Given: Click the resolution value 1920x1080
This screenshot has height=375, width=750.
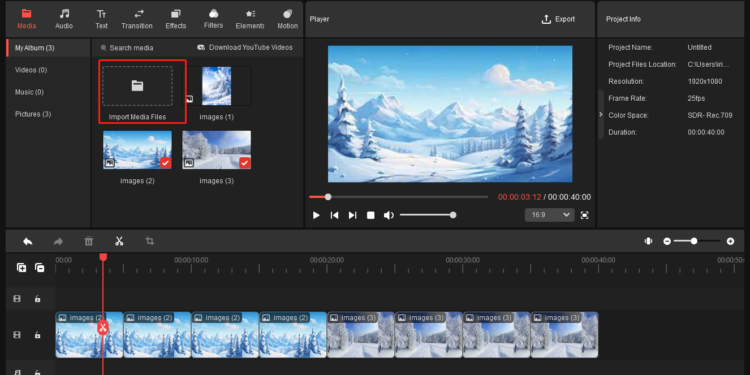Looking at the screenshot, I should (705, 81).
